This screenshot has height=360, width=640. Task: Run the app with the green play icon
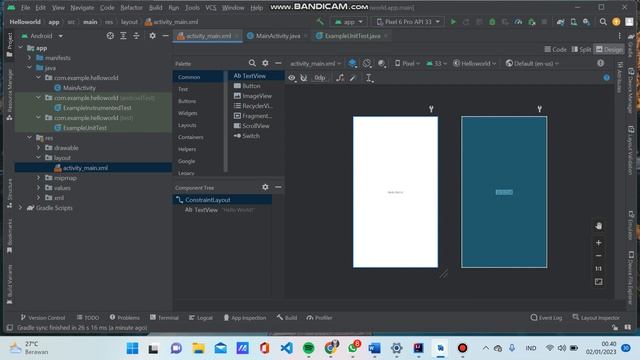tap(453, 22)
